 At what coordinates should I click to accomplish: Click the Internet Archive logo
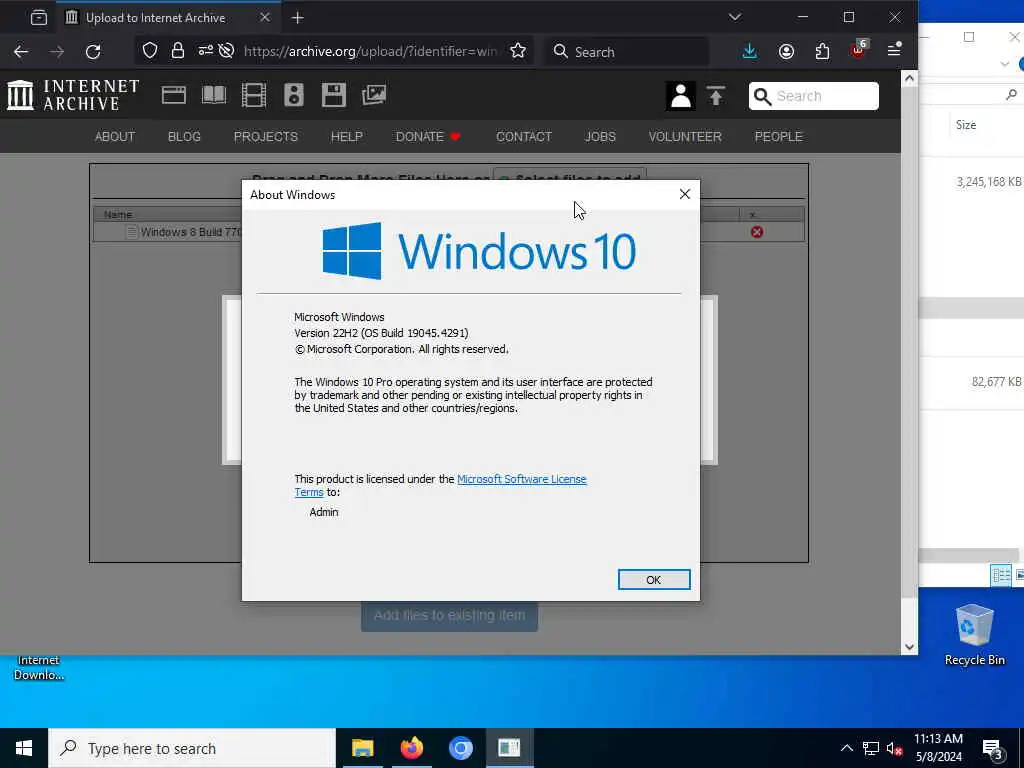point(72,95)
